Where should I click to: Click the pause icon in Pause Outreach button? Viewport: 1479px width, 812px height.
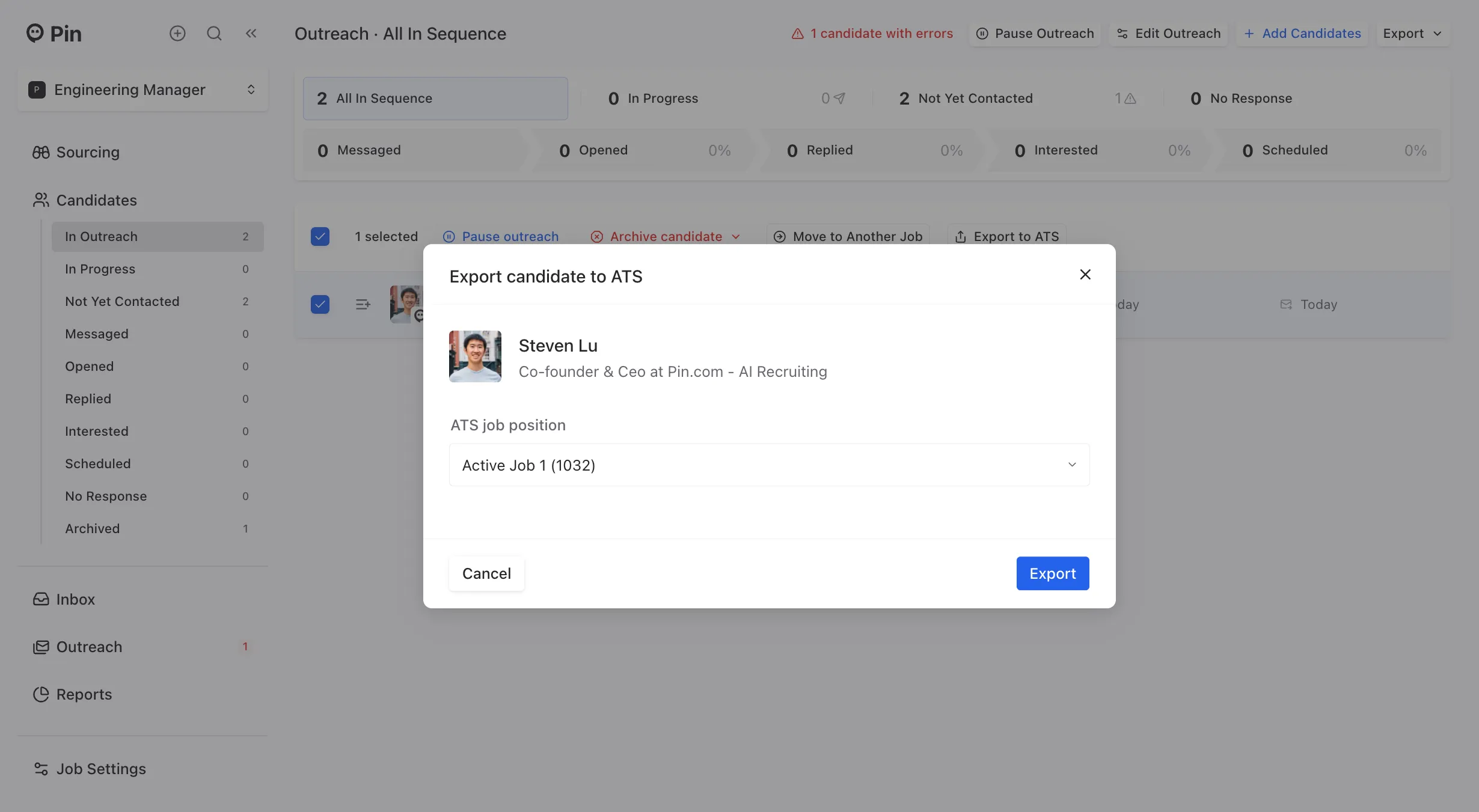[x=982, y=34]
